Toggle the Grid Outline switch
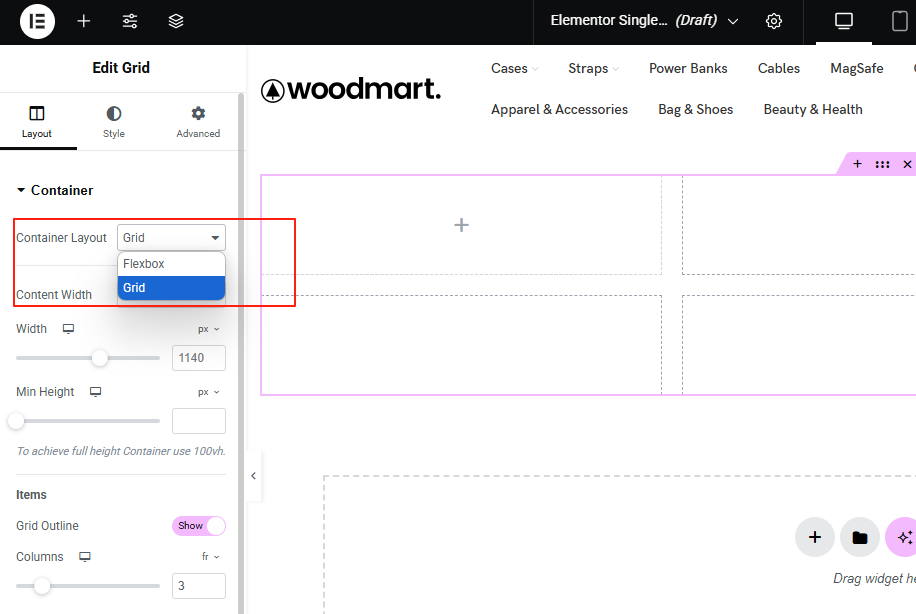 click(x=199, y=526)
